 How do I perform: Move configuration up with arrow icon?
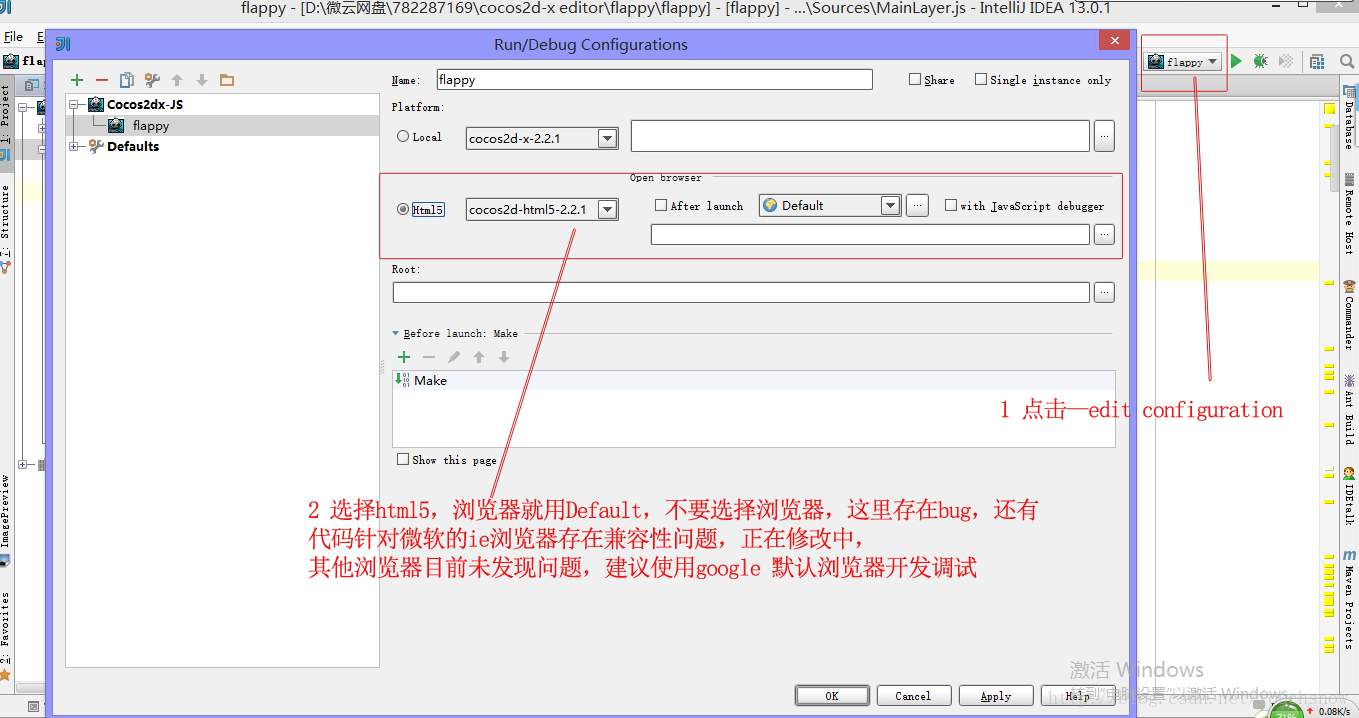point(177,80)
